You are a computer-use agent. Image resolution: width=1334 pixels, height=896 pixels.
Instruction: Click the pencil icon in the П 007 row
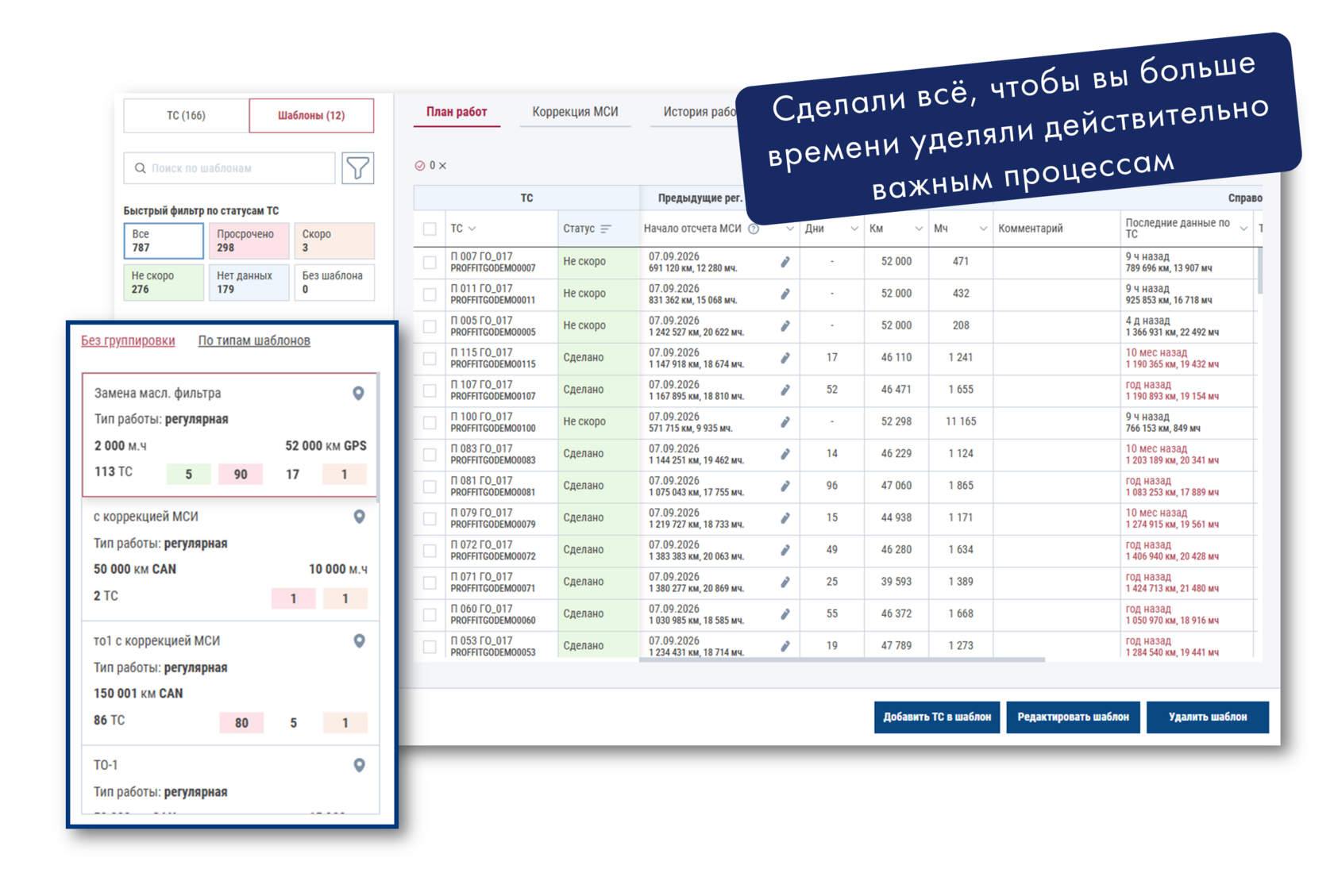point(785,262)
